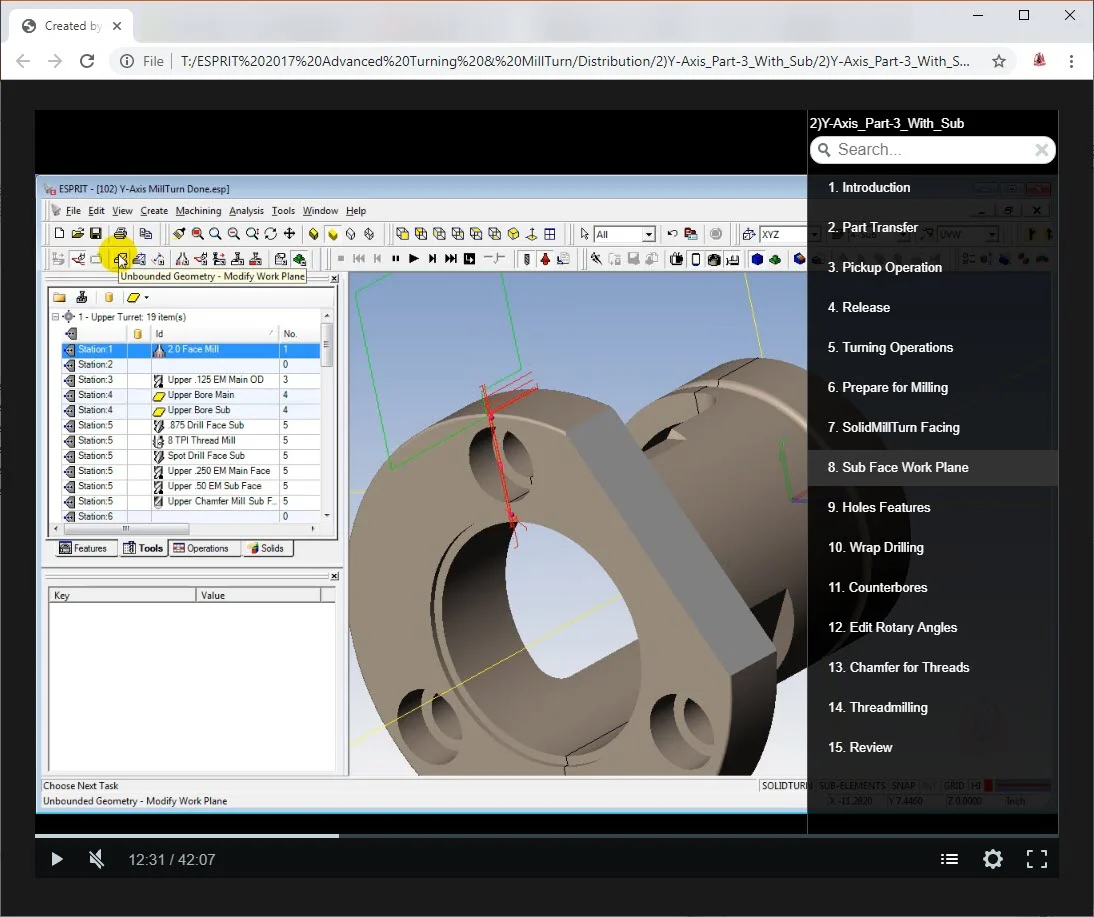Click the machine setup icon beside the folder

tap(82, 297)
